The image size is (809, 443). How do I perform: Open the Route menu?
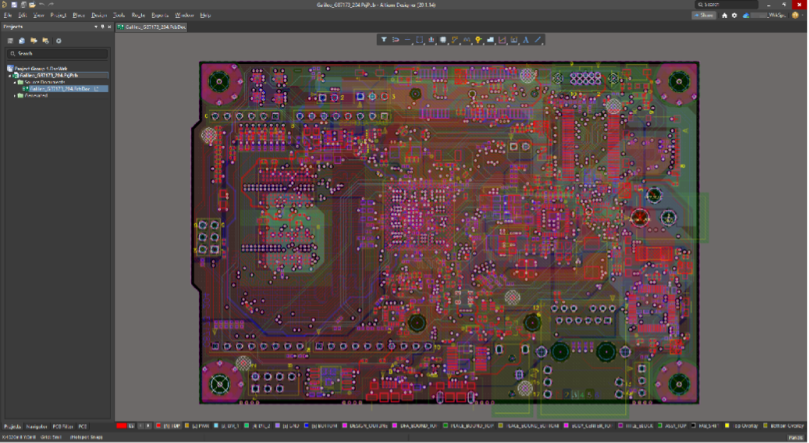click(138, 15)
